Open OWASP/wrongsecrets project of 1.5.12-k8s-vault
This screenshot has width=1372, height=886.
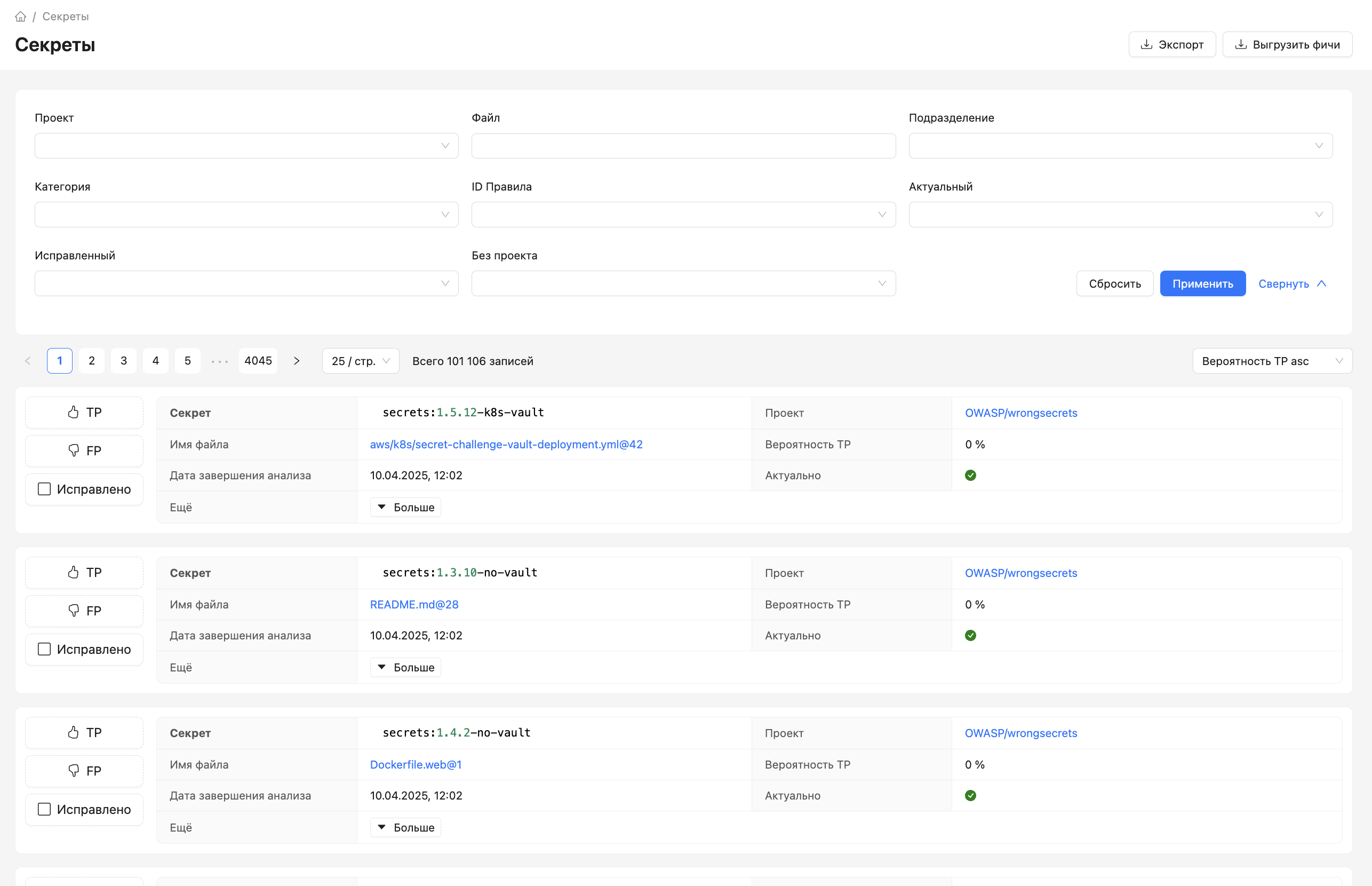[x=1020, y=413]
